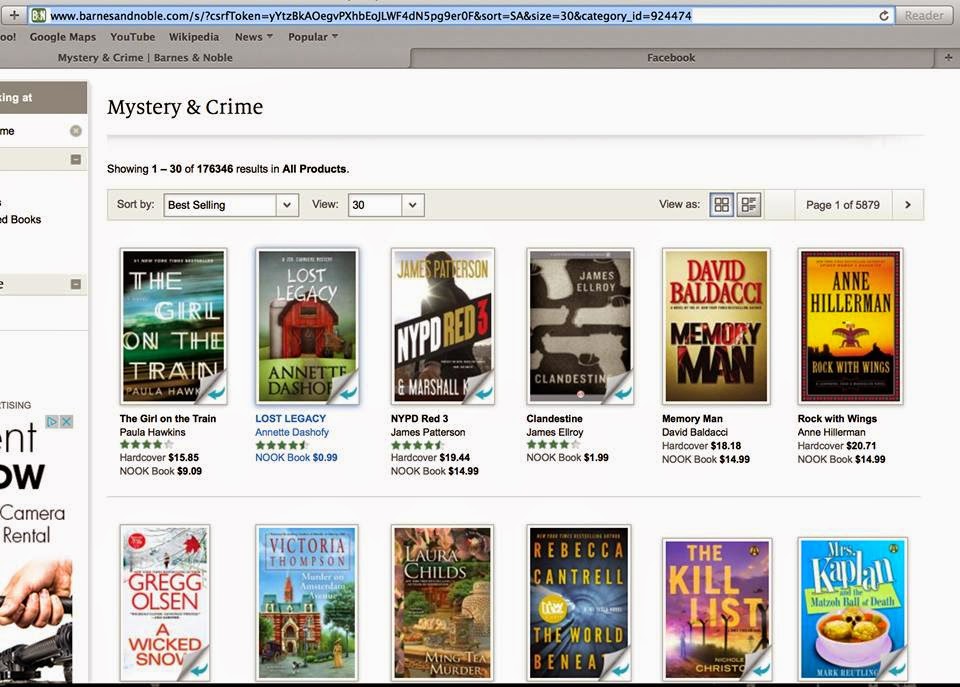
Task: Click author Anne Hillerman link
Action: coord(831,432)
